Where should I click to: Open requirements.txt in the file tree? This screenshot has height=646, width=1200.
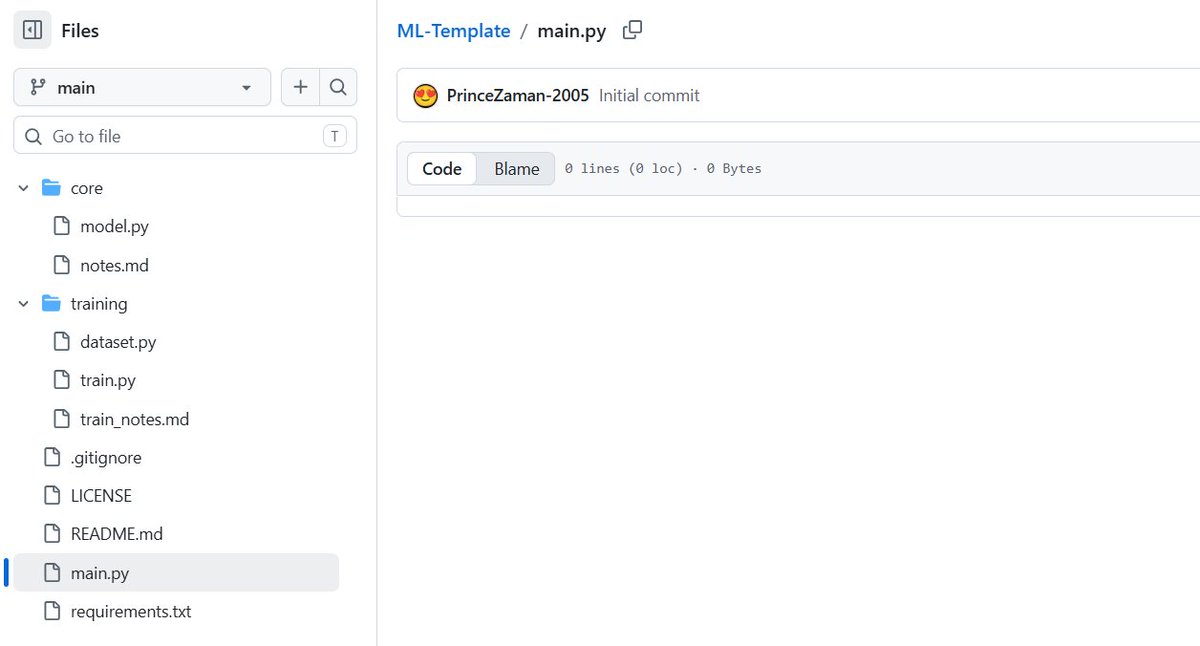131,611
